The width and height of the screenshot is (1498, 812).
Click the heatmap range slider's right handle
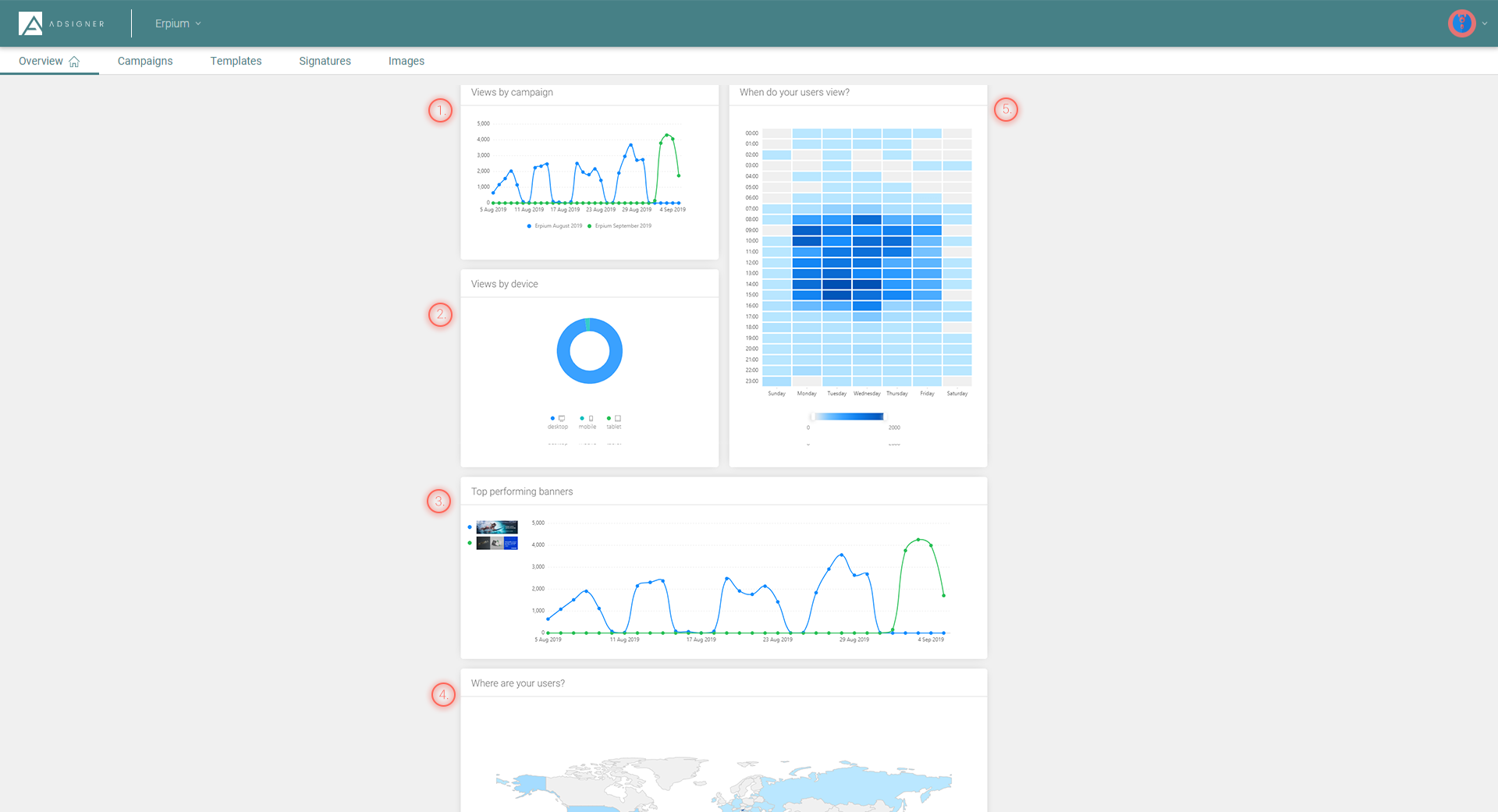tap(885, 417)
